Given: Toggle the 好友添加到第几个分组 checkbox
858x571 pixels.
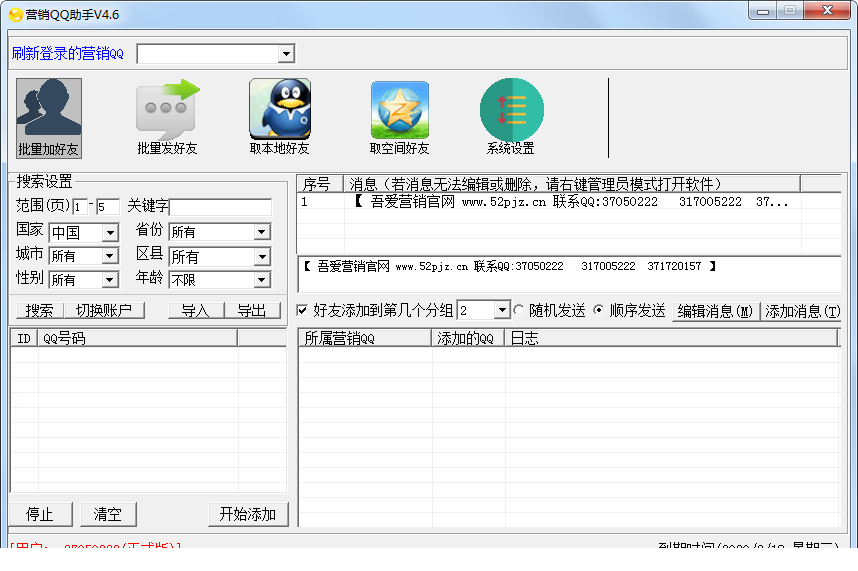Looking at the screenshot, I should [302, 311].
